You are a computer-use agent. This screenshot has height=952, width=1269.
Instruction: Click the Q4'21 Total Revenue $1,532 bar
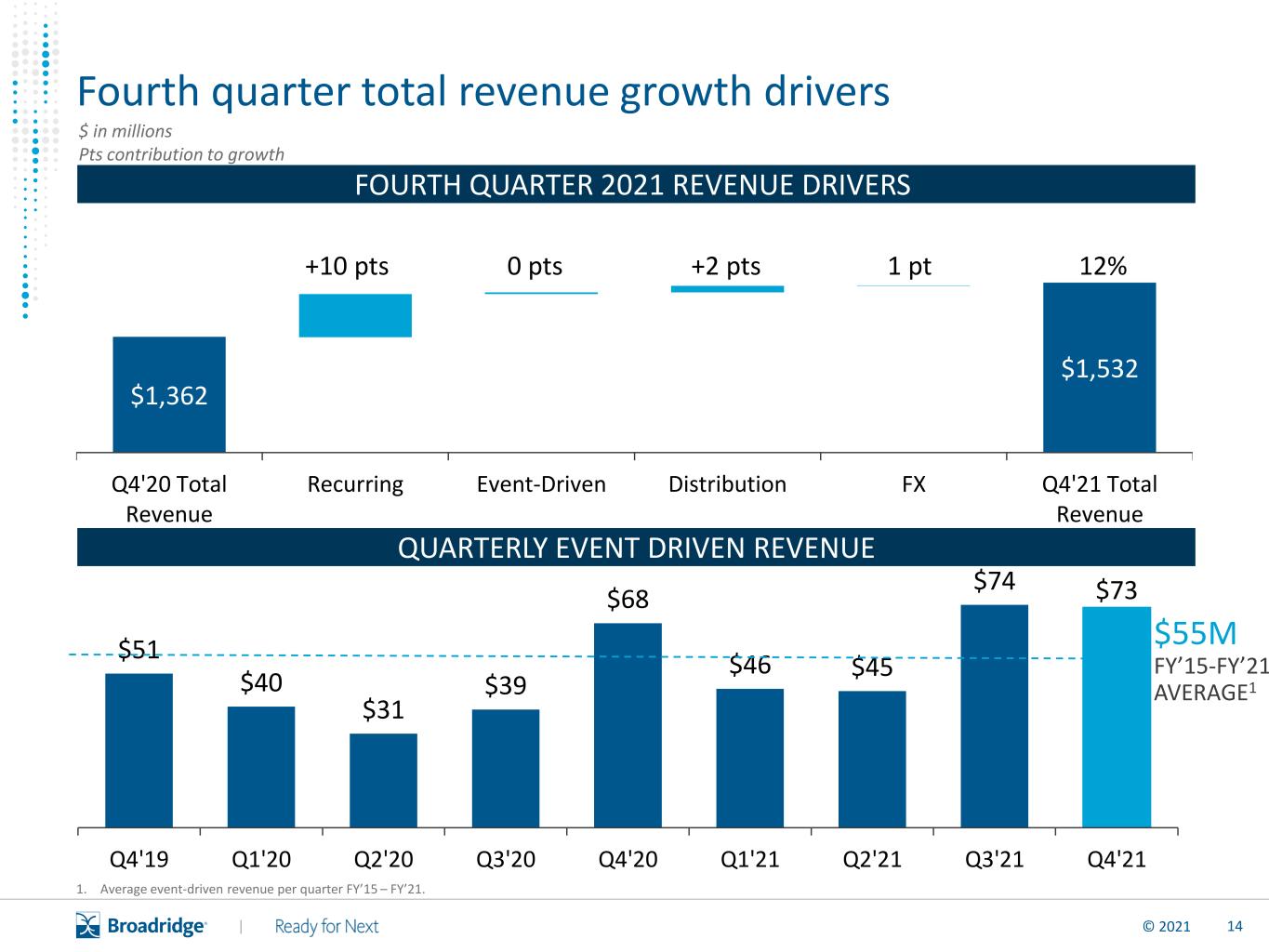[x=1099, y=367]
